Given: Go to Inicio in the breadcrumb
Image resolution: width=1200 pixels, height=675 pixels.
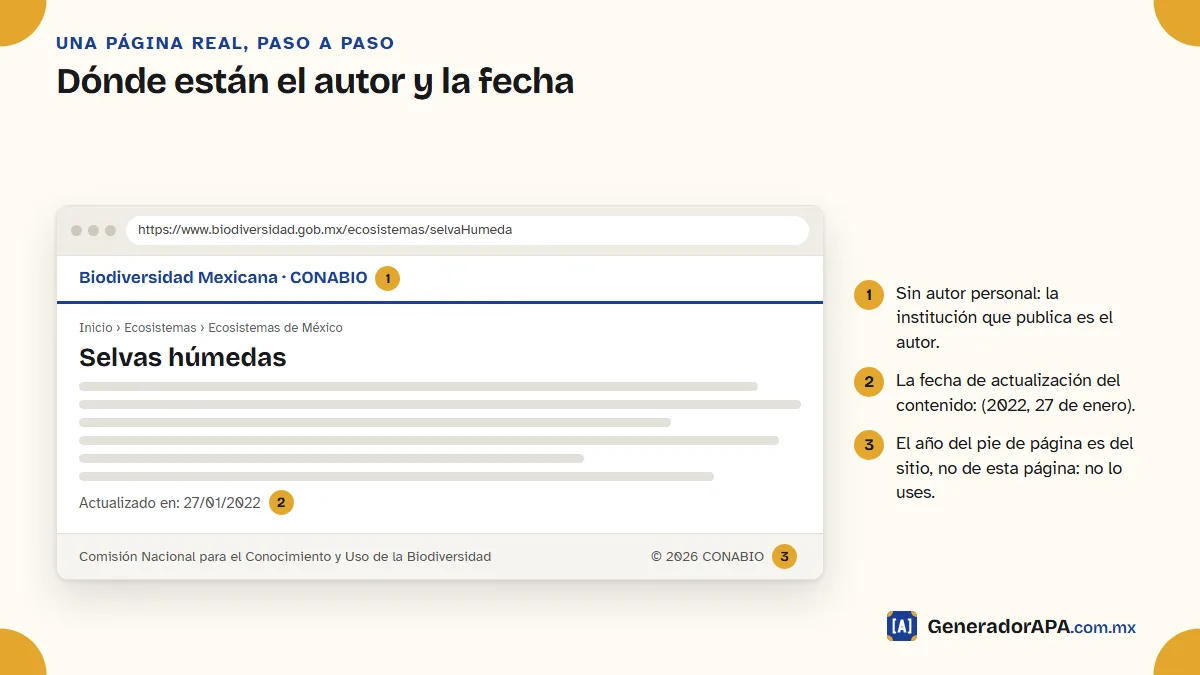Looking at the screenshot, I should (x=96, y=328).
